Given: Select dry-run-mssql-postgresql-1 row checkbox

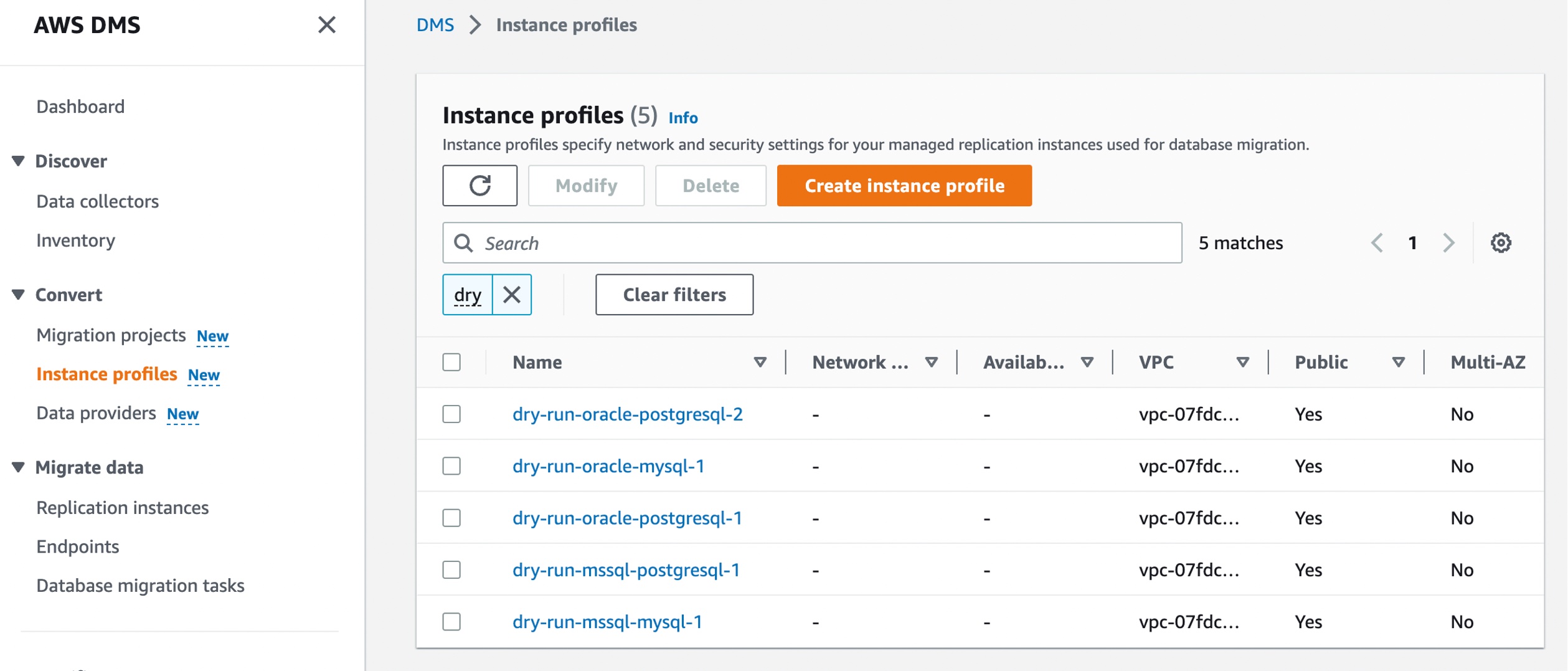Looking at the screenshot, I should (x=451, y=569).
